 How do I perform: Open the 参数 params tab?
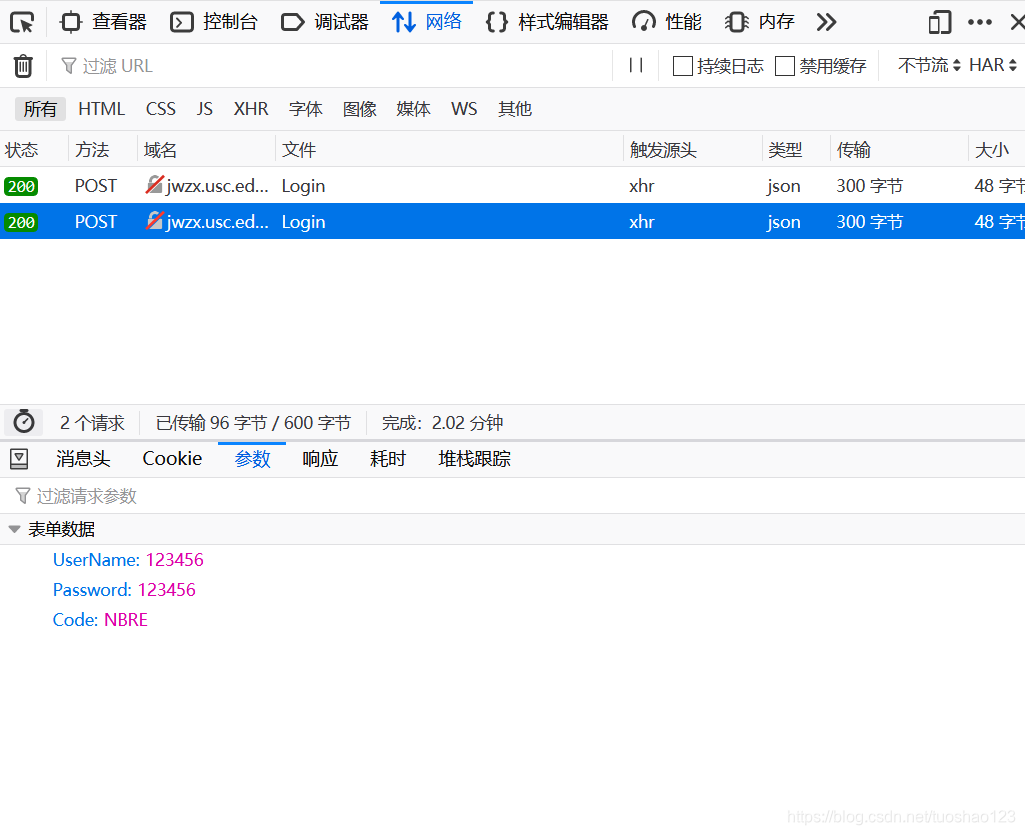tap(252, 459)
